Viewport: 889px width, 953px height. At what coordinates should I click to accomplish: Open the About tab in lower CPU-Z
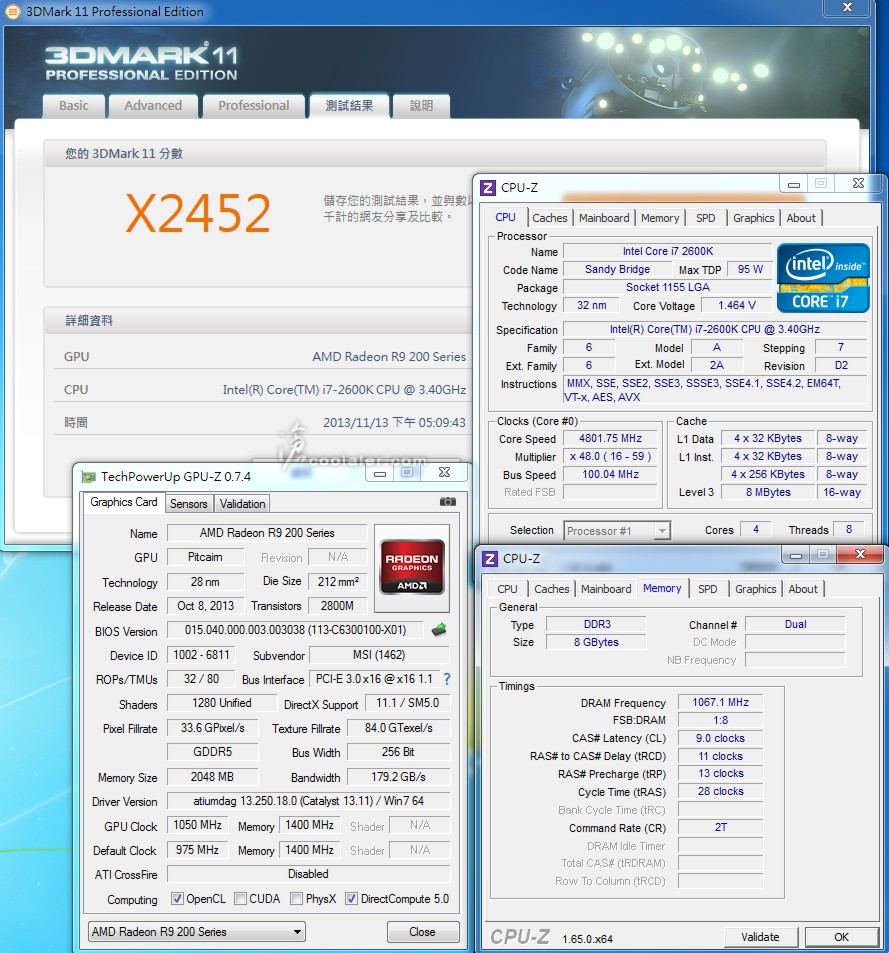pyautogui.click(x=803, y=589)
